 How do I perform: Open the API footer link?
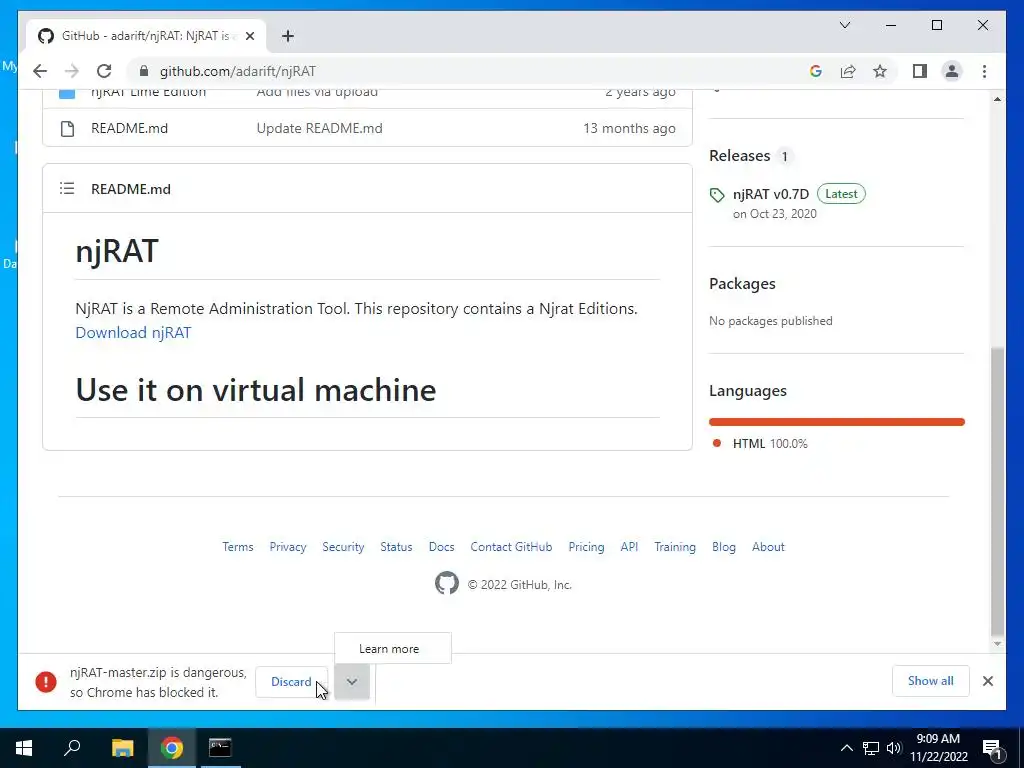629,547
